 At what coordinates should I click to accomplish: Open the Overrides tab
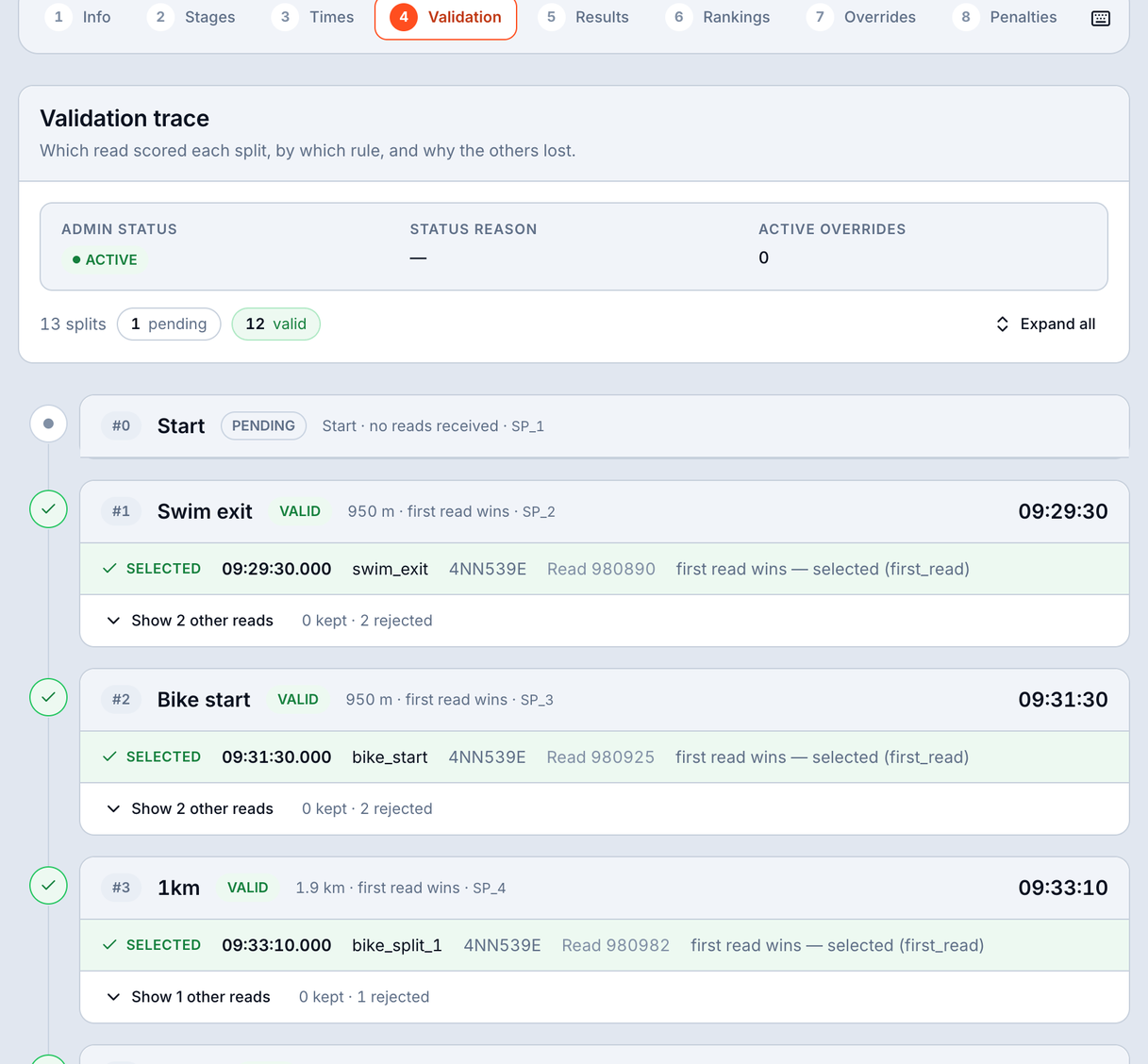click(x=862, y=17)
